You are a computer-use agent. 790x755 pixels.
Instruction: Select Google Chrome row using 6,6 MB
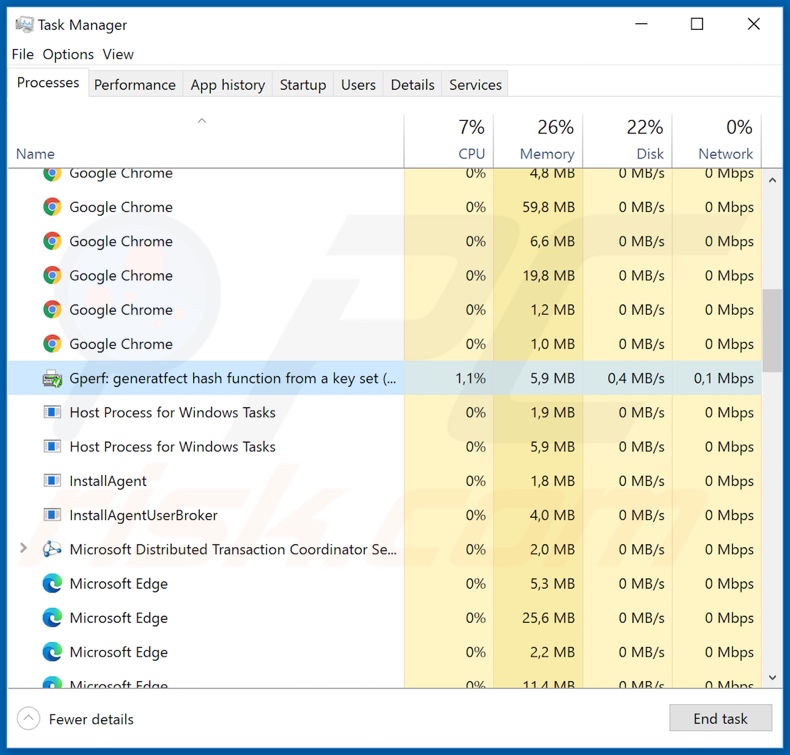pos(384,241)
